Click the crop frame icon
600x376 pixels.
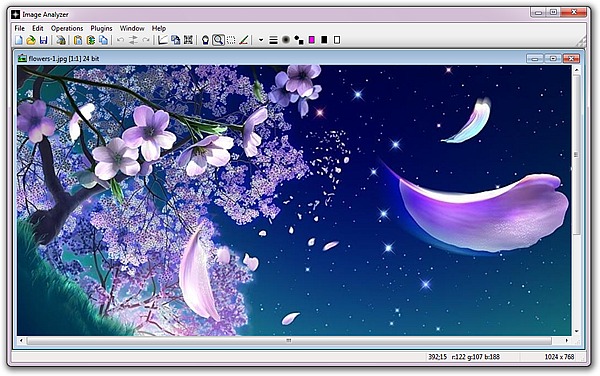point(188,40)
